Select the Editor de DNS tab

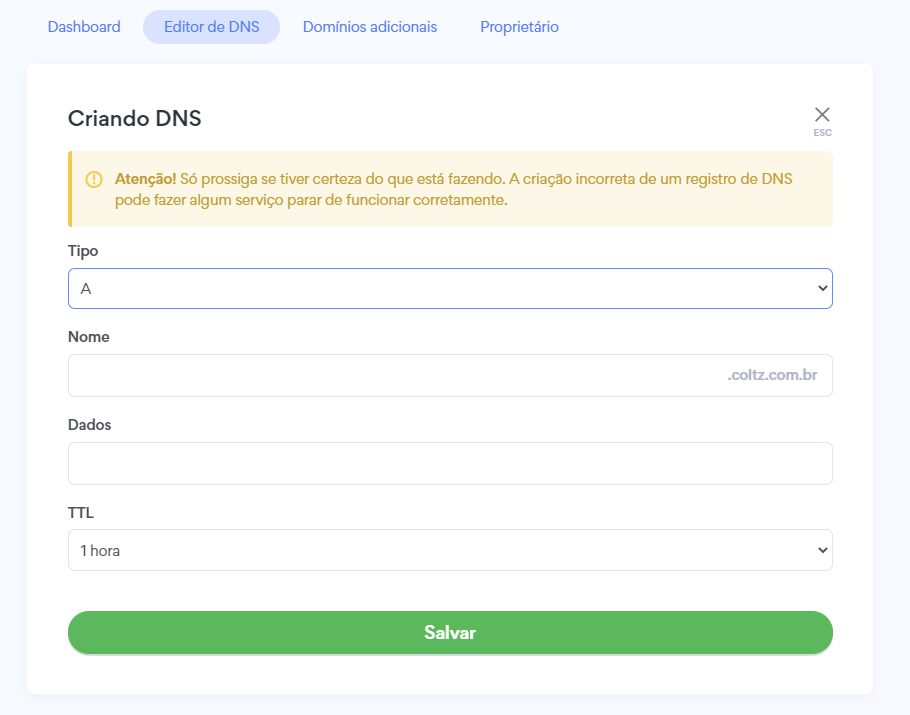click(211, 27)
